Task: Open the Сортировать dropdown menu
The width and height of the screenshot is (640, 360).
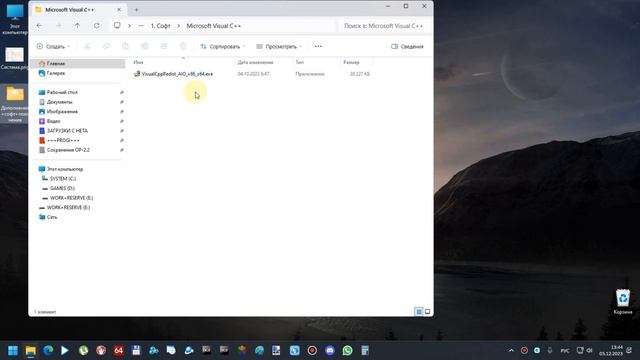Action: pyautogui.click(x=223, y=47)
